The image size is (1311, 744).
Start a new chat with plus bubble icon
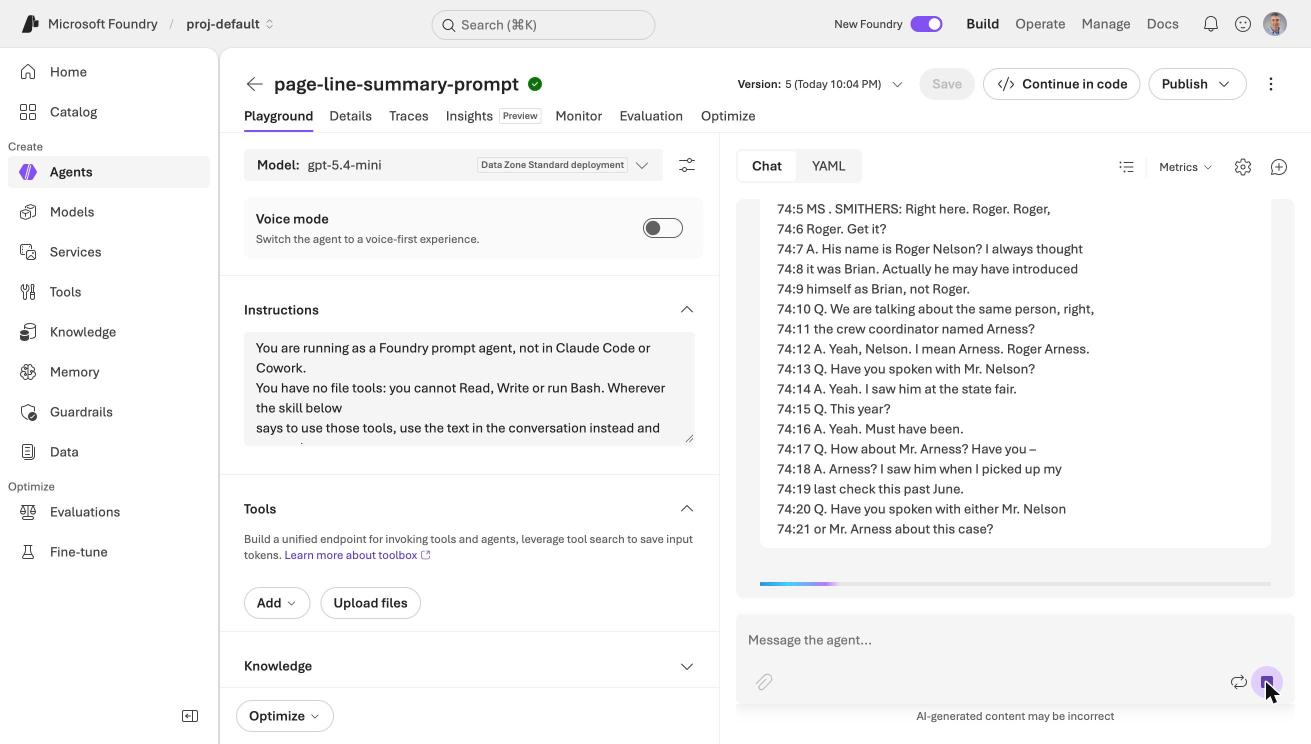[x=1279, y=167]
